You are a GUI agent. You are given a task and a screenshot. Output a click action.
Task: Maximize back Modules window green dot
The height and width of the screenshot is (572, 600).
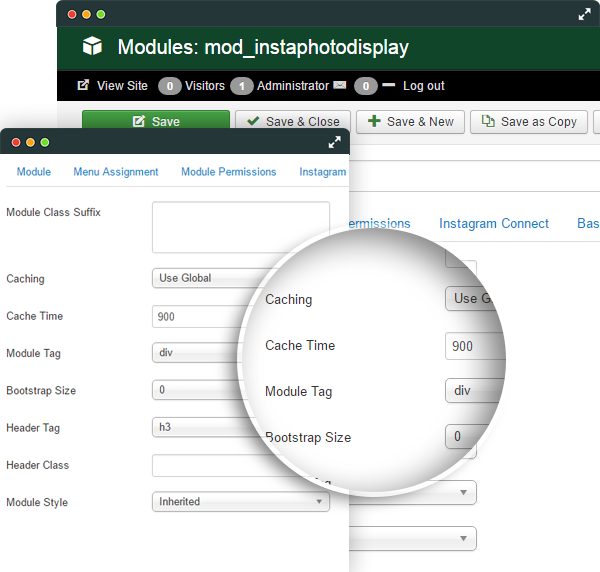101,15
